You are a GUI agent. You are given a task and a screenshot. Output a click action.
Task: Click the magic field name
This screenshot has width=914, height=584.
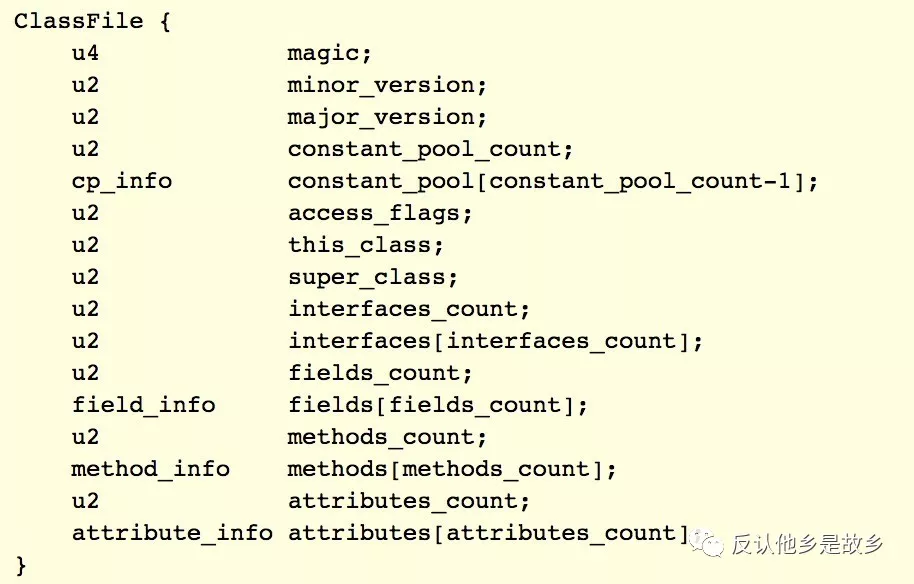[x=329, y=53]
